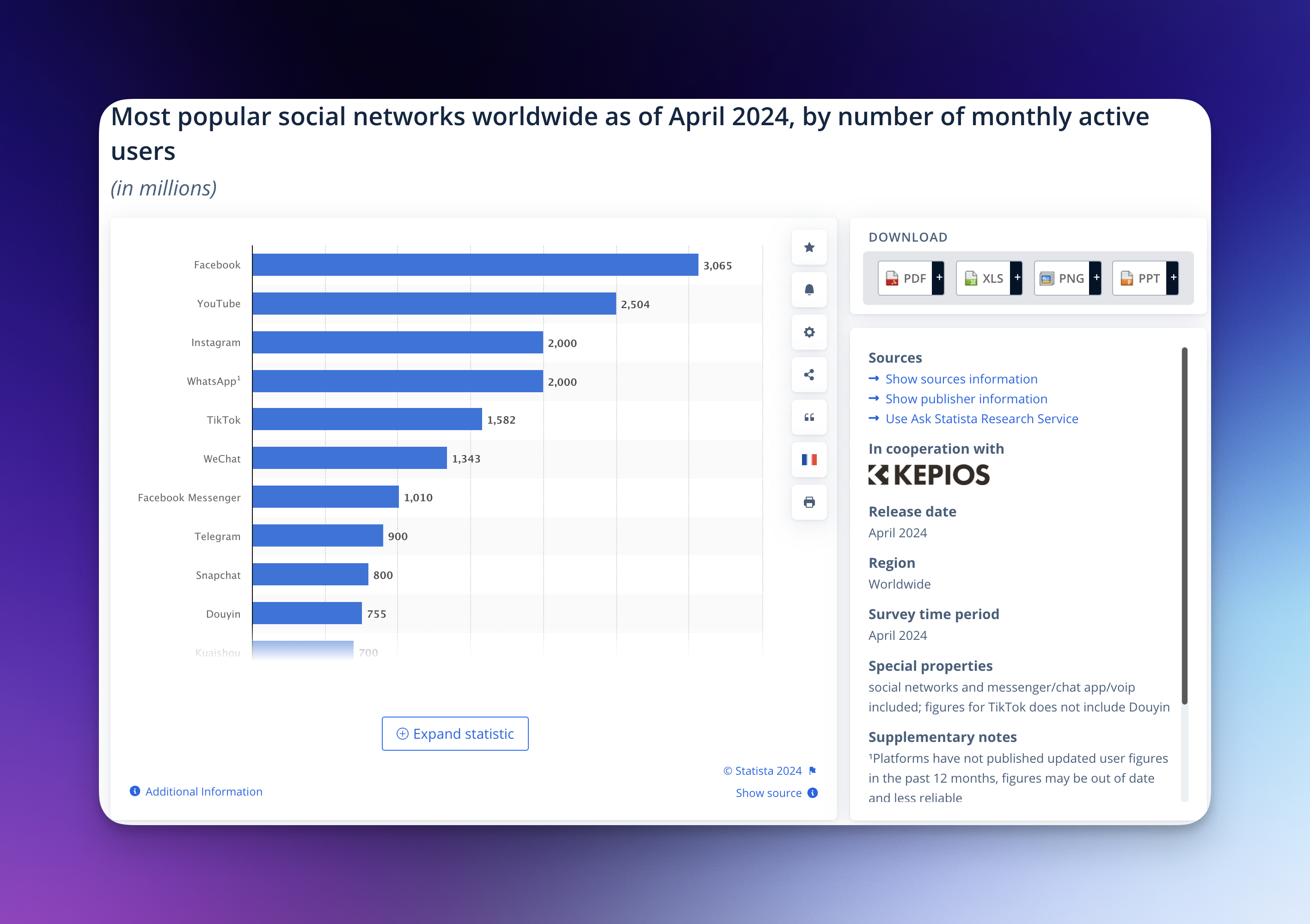Click the DOWNLOAD heading
The width and height of the screenshot is (1310, 924).
(908, 237)
